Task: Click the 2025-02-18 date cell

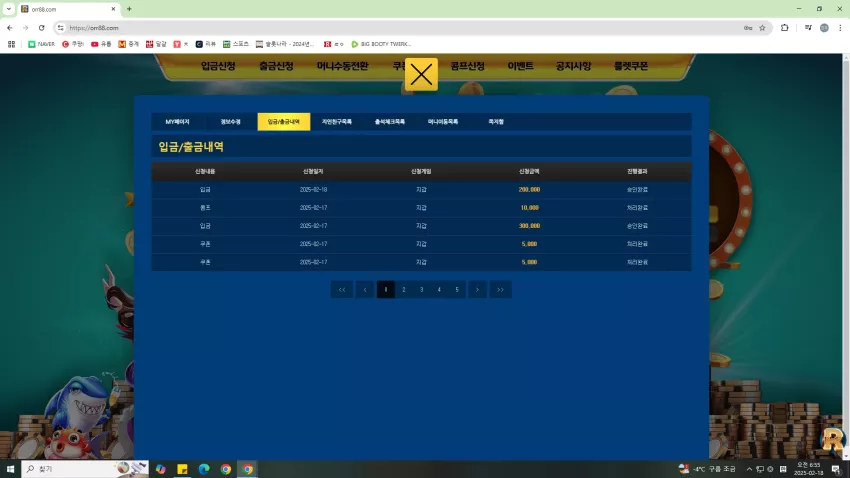Action: tap(313, 190)
